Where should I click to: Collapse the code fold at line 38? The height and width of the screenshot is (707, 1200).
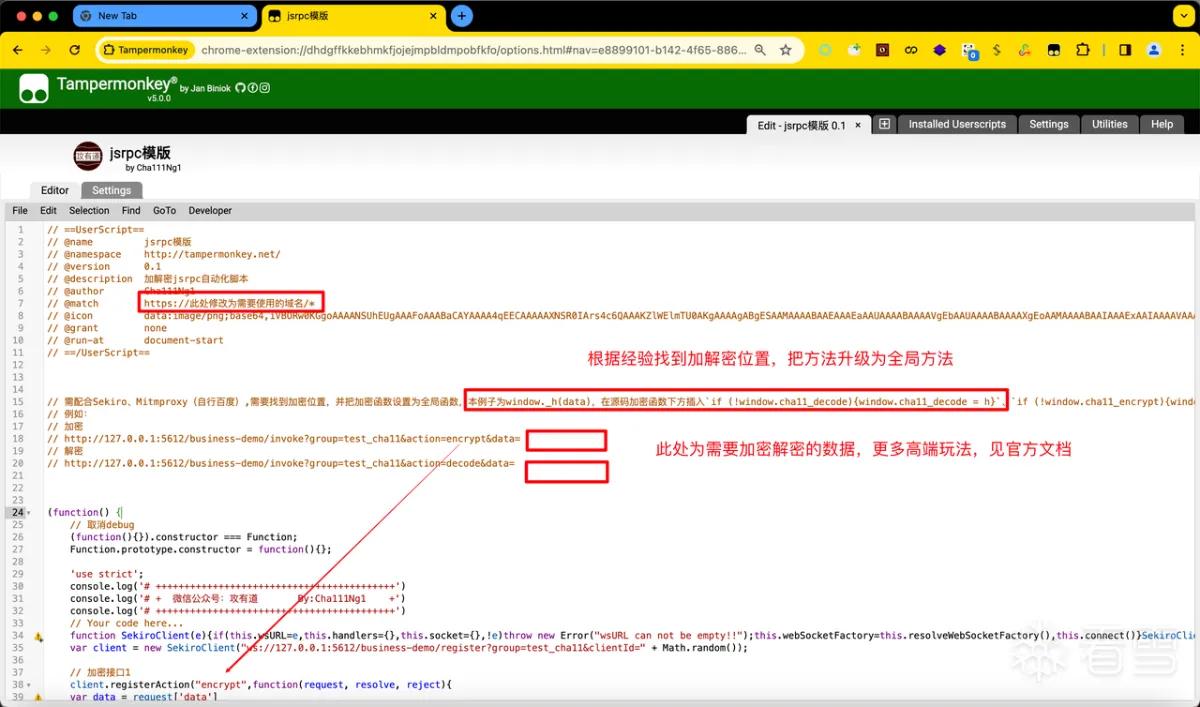tap(29, 685)
